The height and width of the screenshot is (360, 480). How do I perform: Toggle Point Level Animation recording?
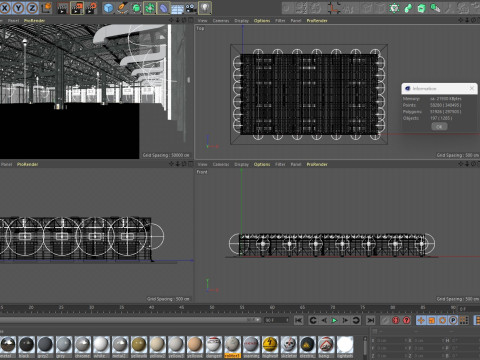[464, 320]
